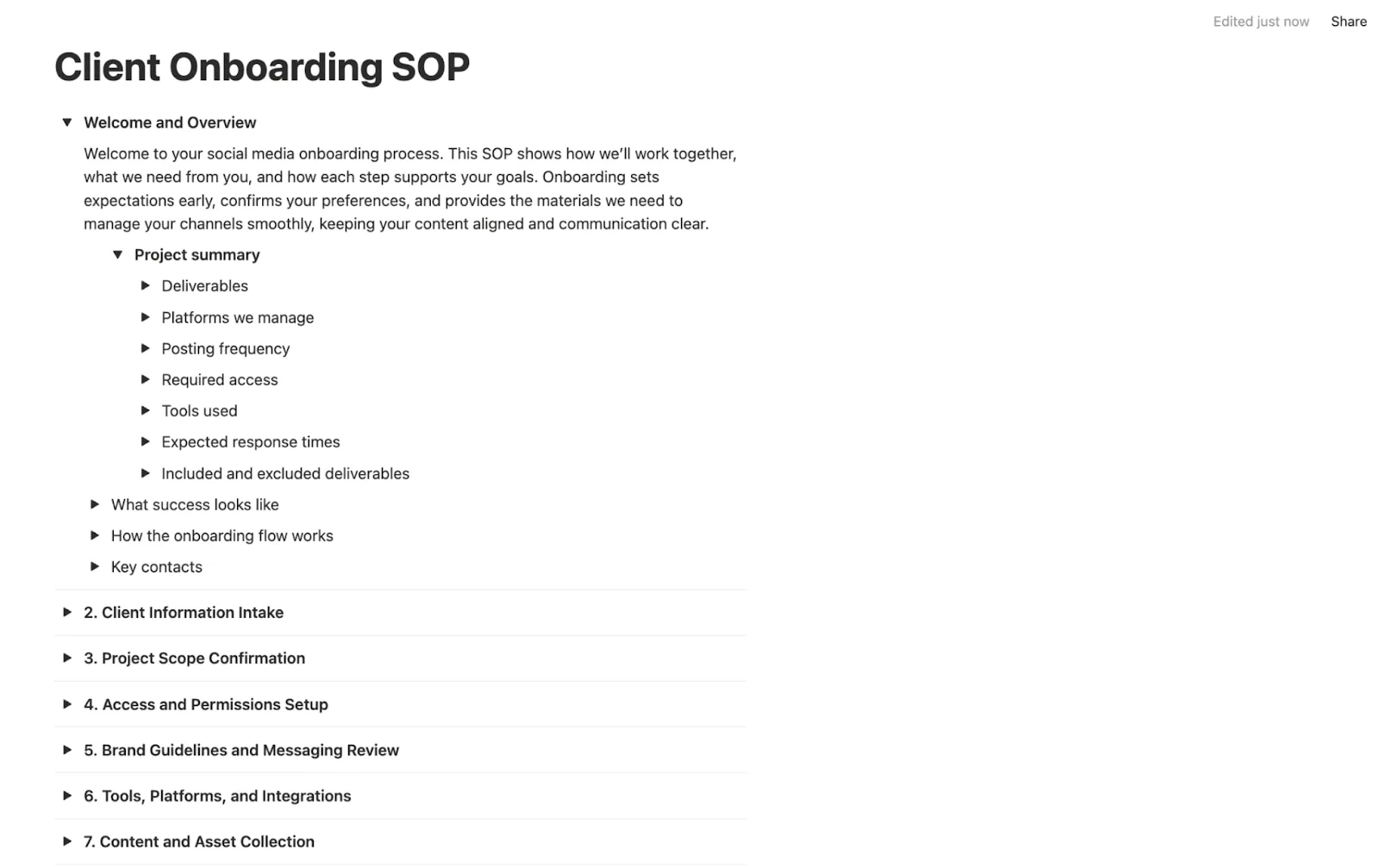1379x868 pixels.
Task: Click the Share button
Action: pos(1348,22)
